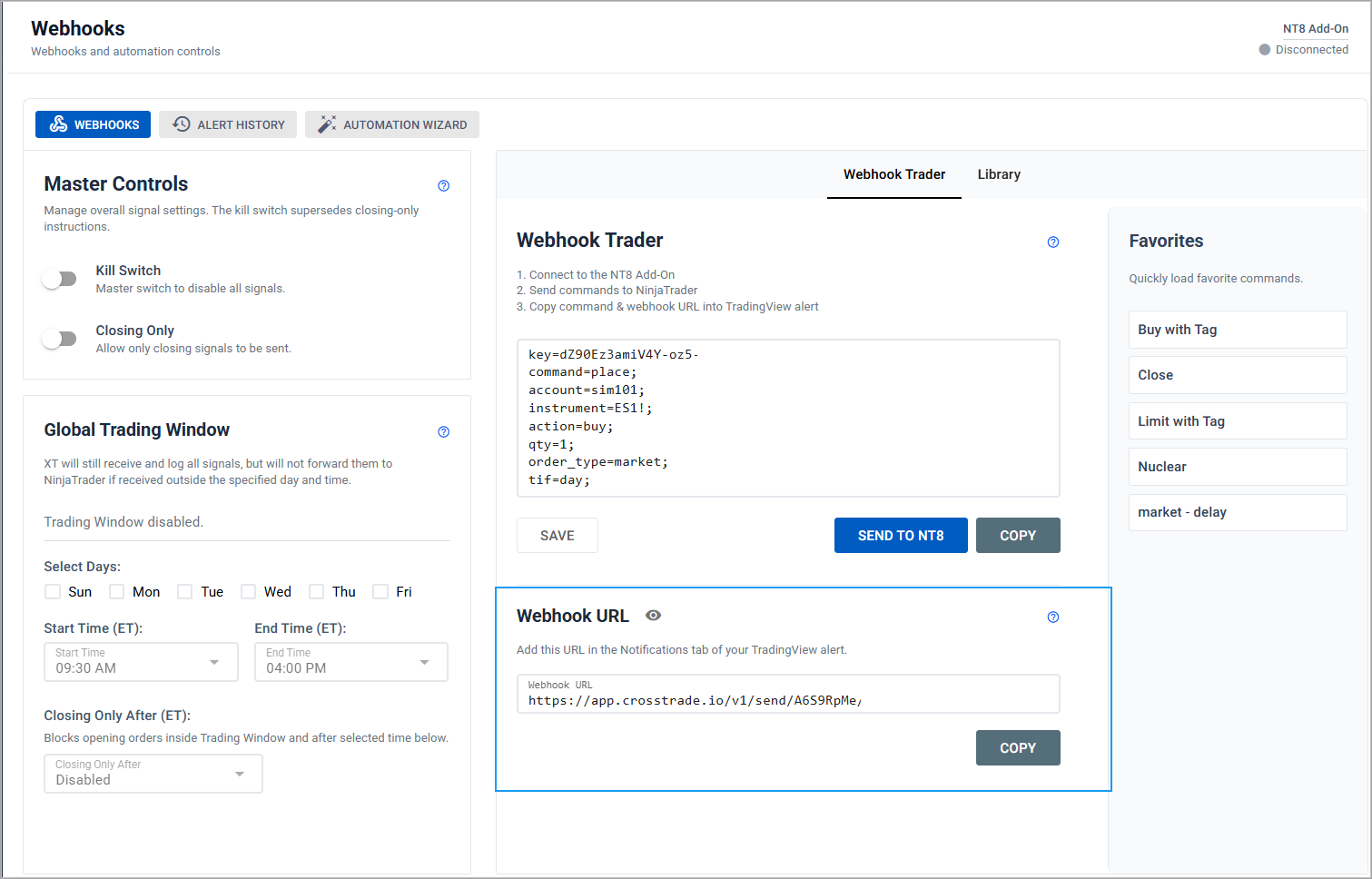Click the Global Trading Window help icon

point(443,432)
